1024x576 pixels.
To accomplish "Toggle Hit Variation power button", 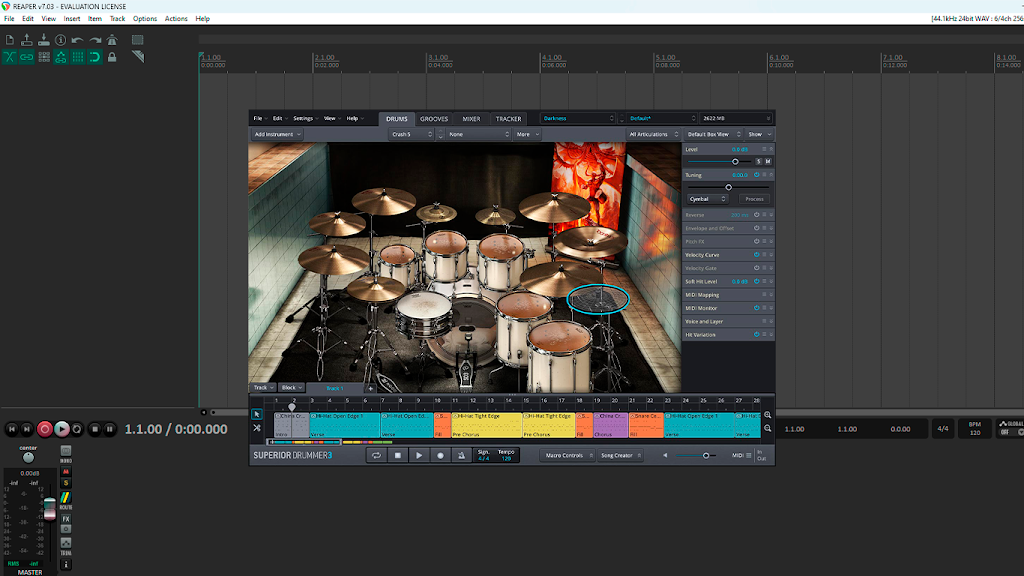I will 757,334.
